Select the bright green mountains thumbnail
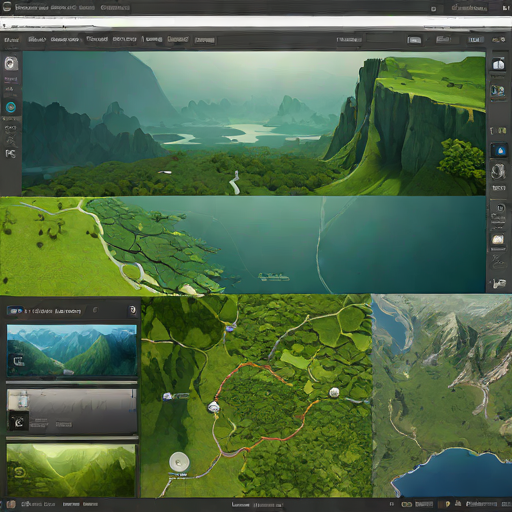 (x=71, y=470)
